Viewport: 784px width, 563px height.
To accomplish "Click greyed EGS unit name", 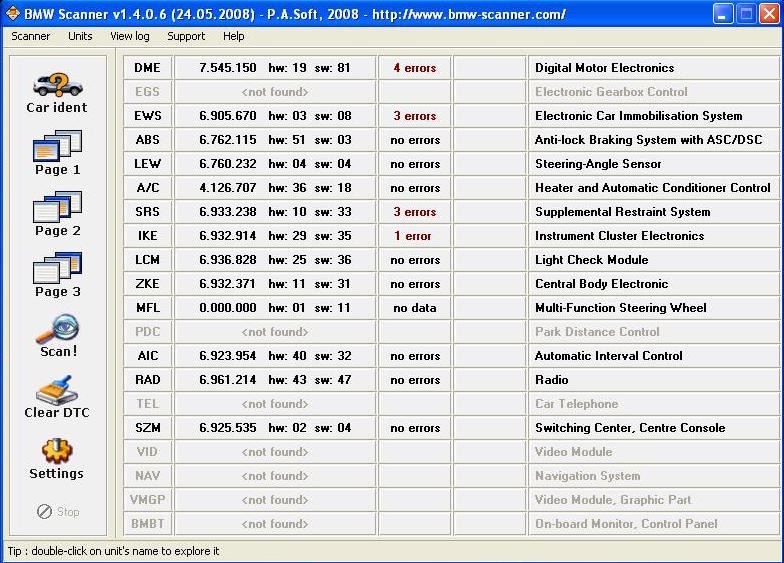I will tap(148, 92).
